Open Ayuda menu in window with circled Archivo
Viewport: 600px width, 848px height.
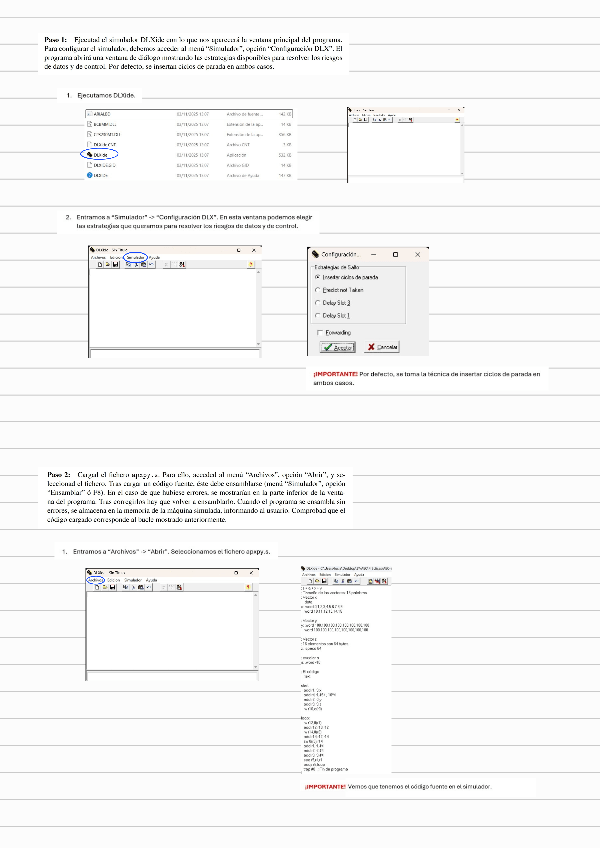pyautogui.click(x=150, y=580)
